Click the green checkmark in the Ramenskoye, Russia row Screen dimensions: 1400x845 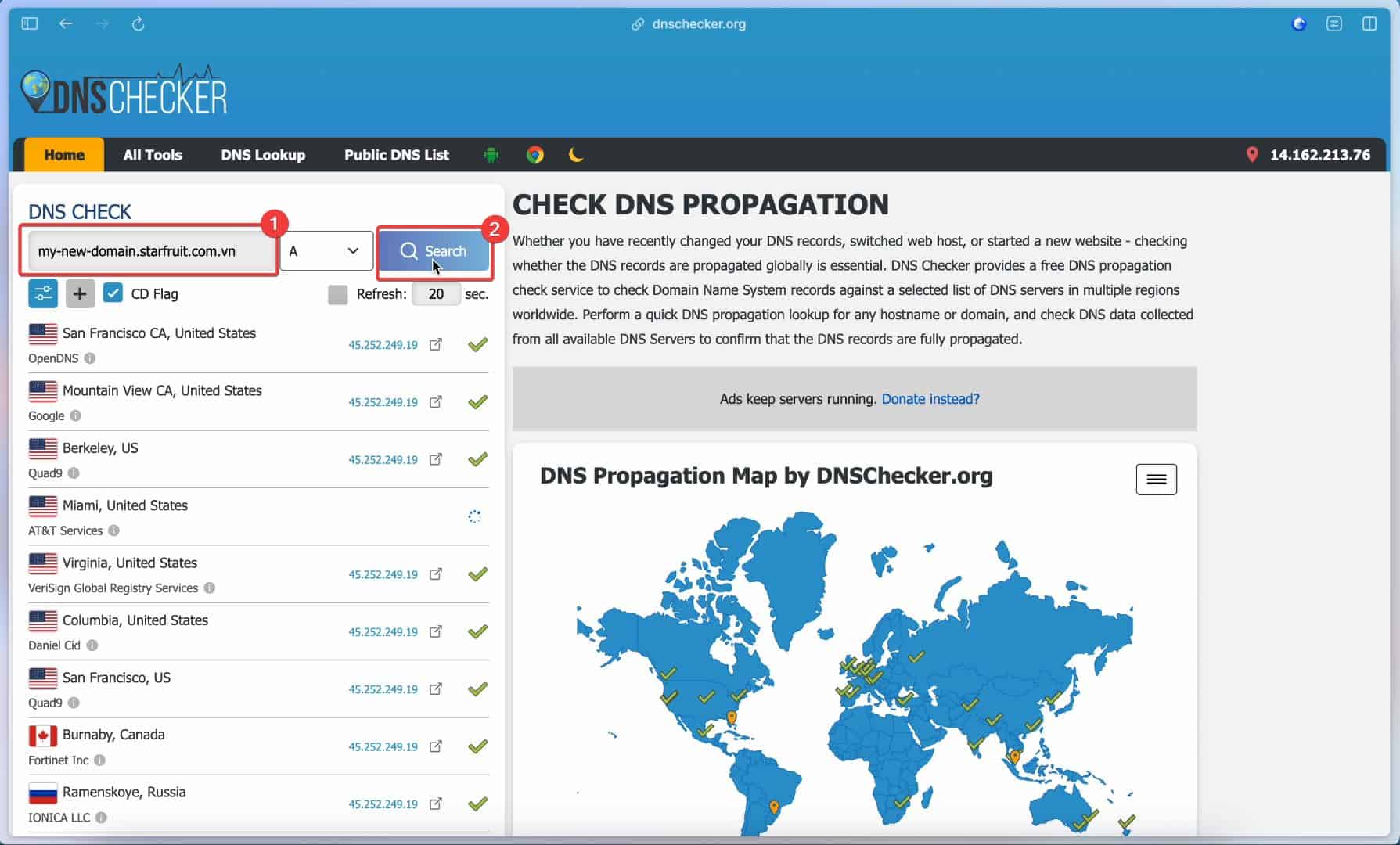pyautogui.click(x=477, y=804)
